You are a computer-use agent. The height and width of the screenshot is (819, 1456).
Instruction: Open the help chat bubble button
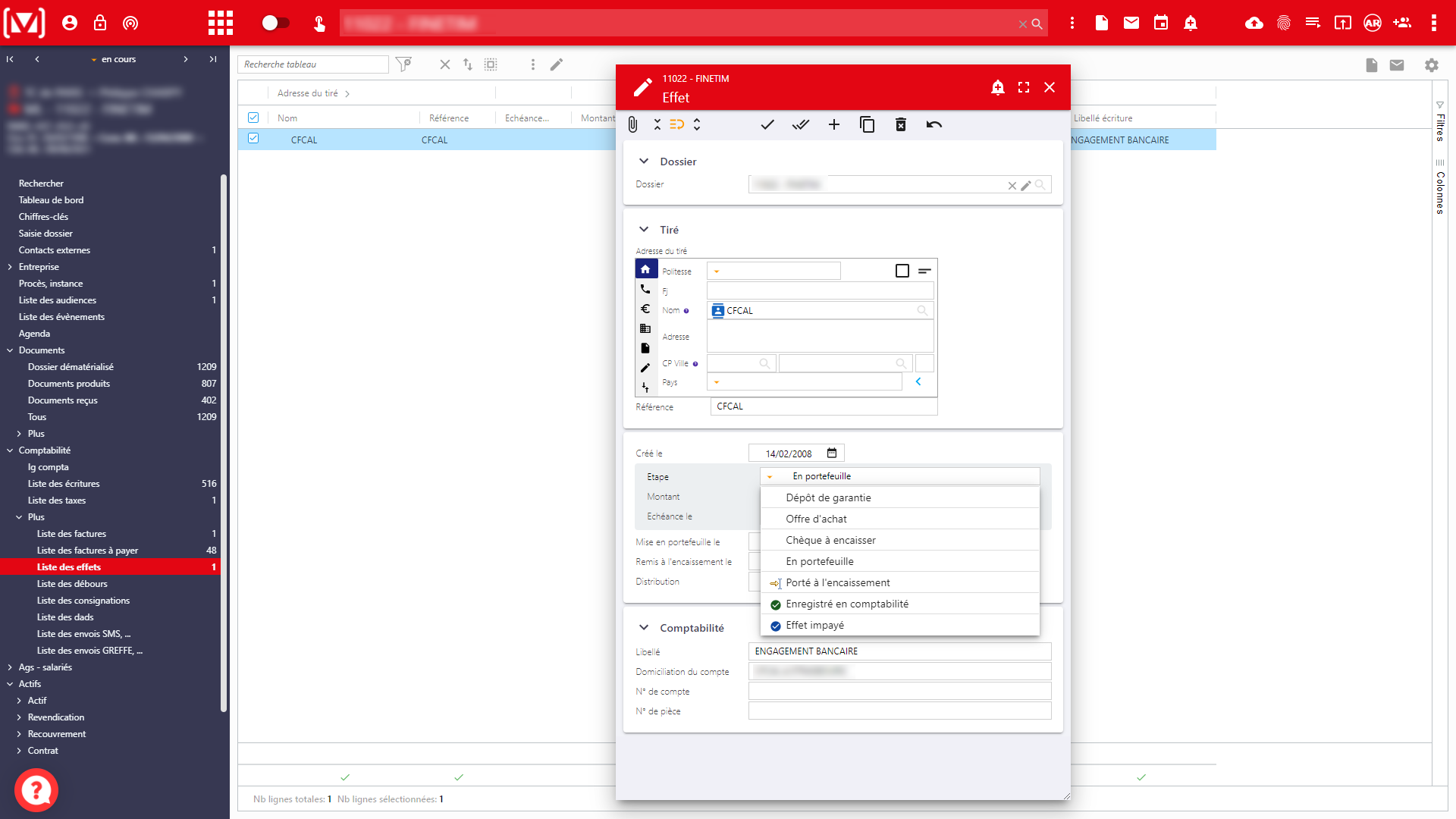(x=36, y=790)
